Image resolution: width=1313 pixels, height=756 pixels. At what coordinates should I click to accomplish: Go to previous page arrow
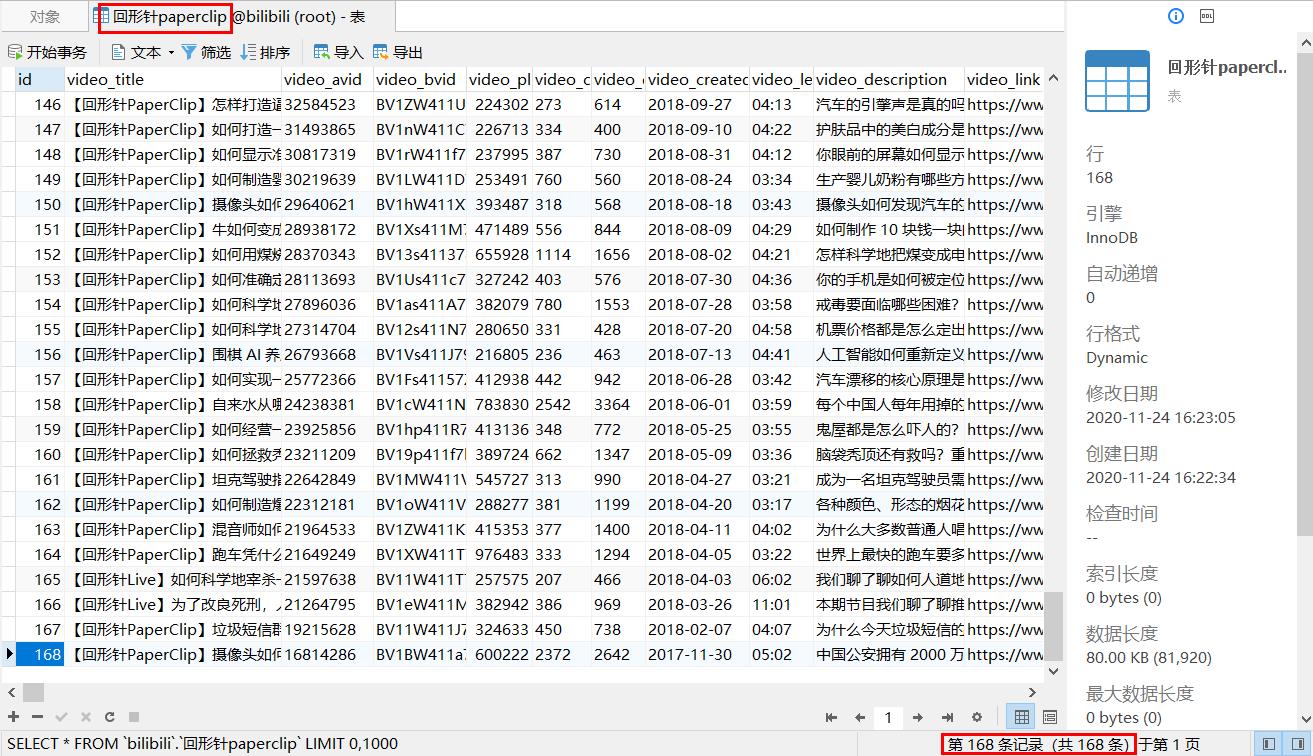click(860, 717)
